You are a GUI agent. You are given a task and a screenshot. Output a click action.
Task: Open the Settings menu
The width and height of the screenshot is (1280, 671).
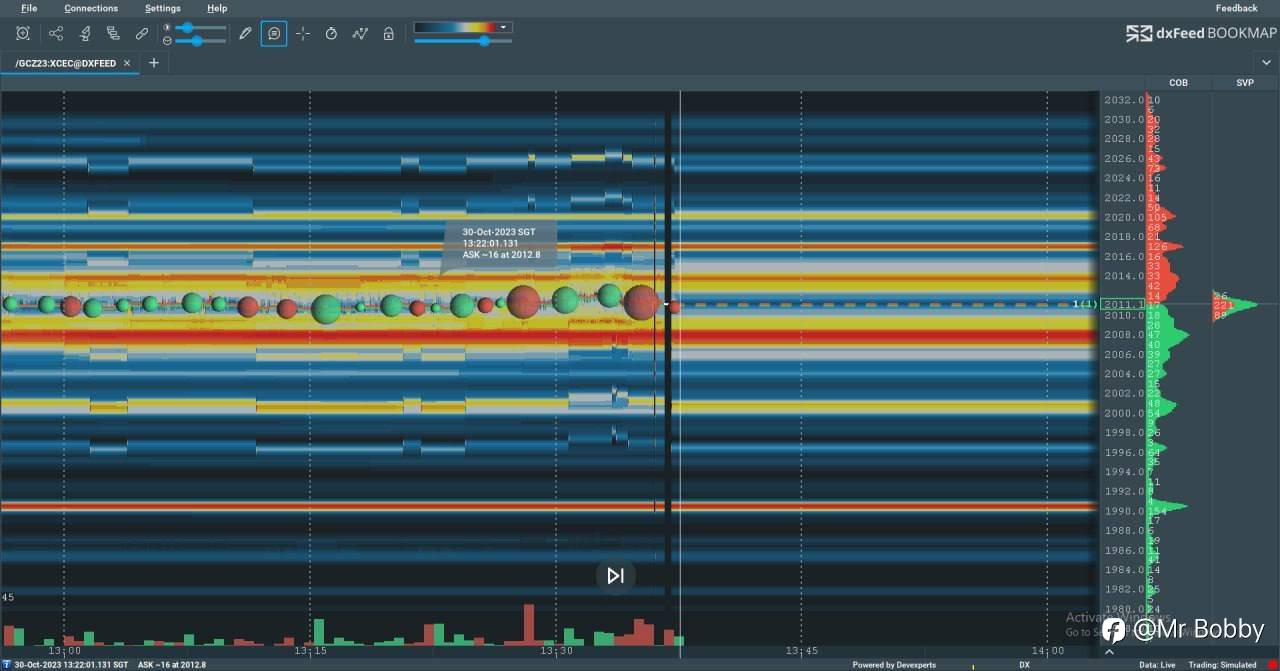(163, 8)
